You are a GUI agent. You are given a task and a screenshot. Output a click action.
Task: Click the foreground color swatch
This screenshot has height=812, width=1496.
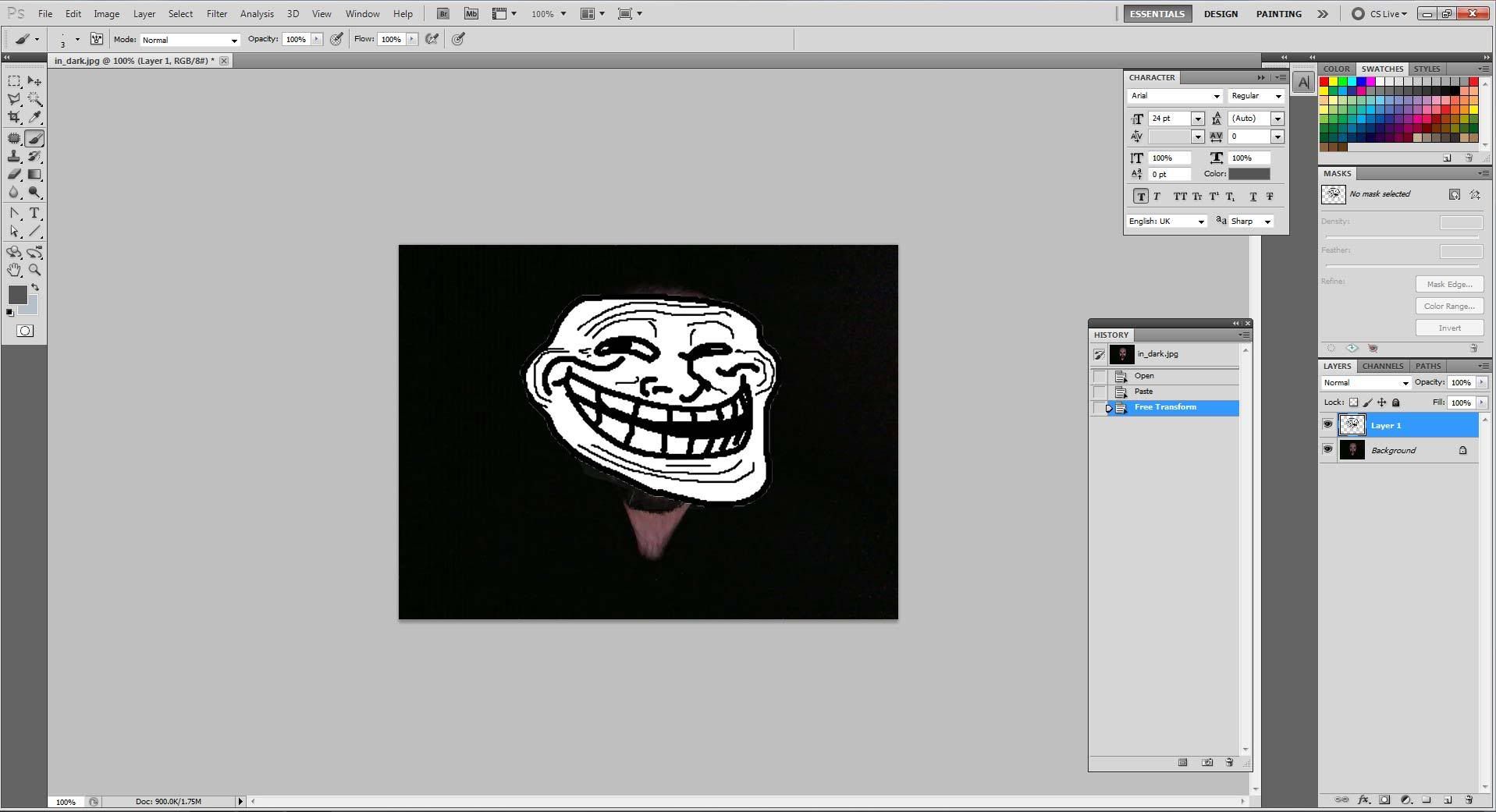[x=17, y=295]
